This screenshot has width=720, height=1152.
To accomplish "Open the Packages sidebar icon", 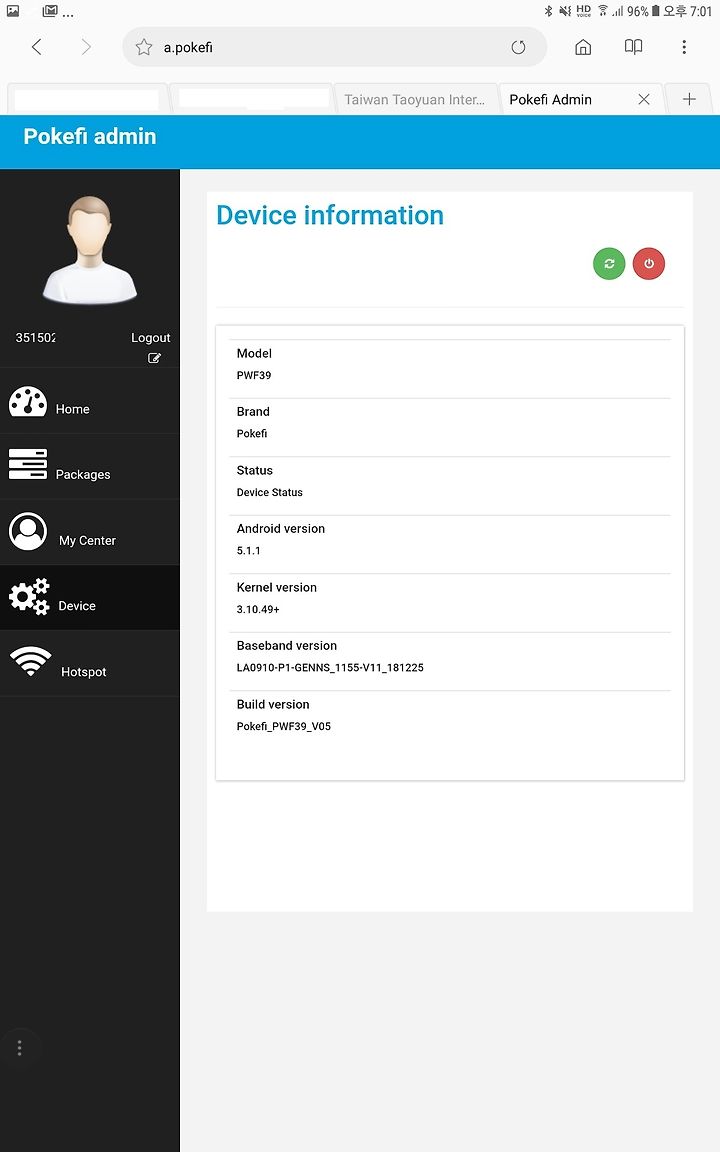I will pos(28,464).
